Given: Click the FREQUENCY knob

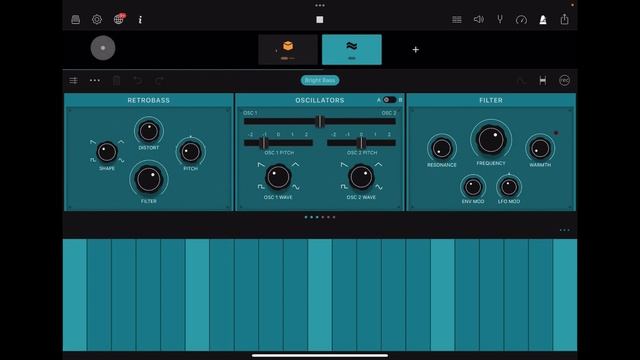Looking at the screenshot, I should (x=491, y=140).
